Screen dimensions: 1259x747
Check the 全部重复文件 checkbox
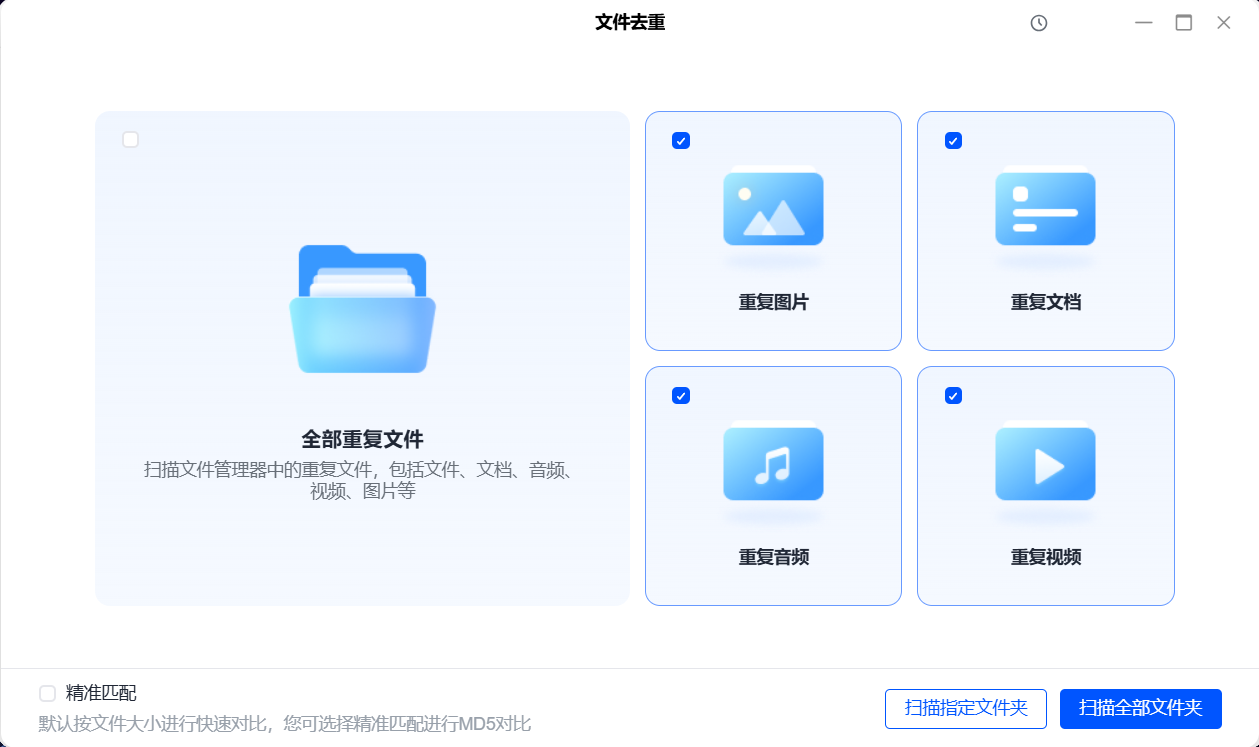point(131,140)
